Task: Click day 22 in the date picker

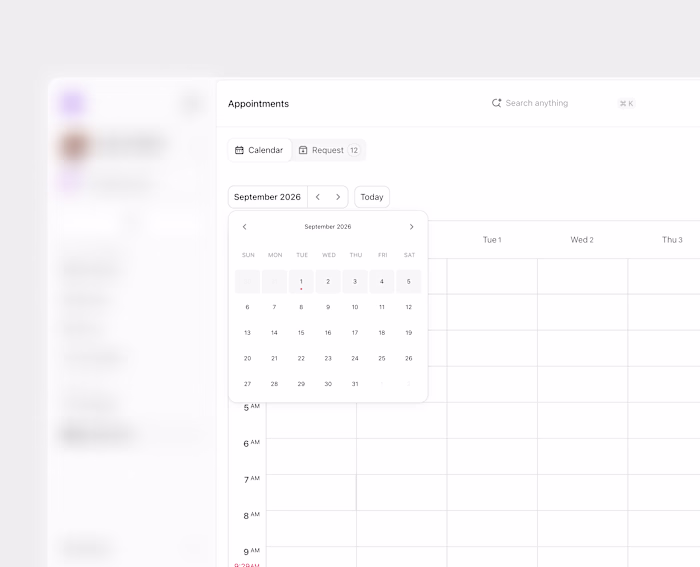Action: click(x=301, y=359)
